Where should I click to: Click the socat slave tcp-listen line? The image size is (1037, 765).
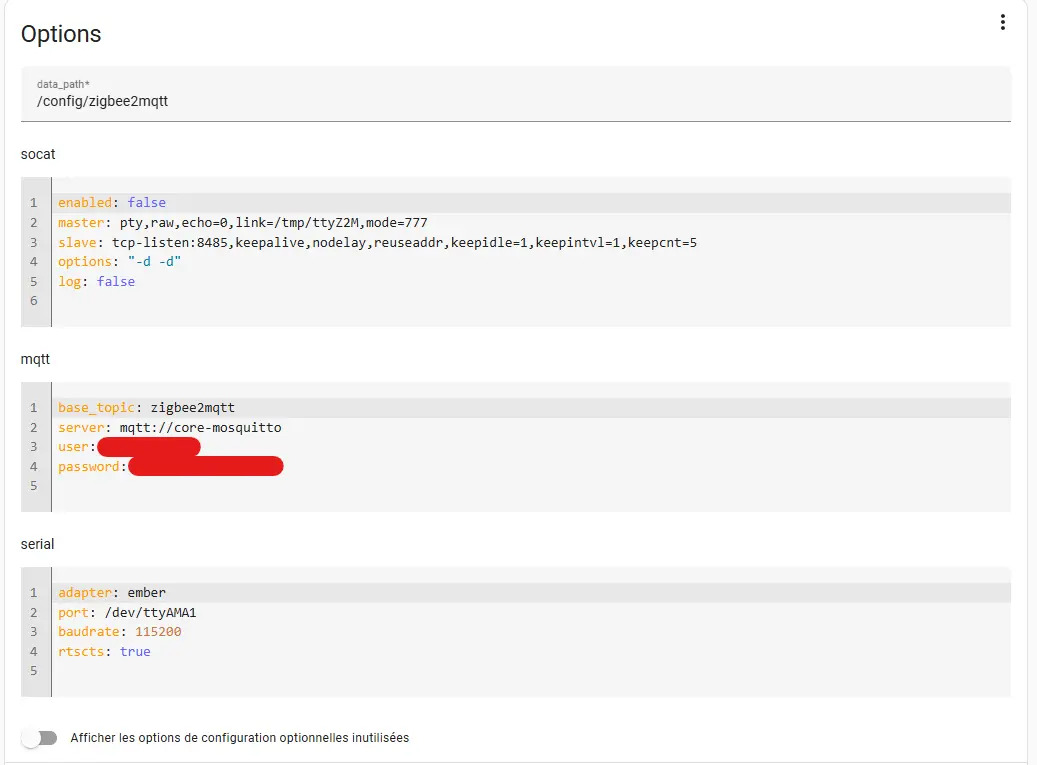377,242
